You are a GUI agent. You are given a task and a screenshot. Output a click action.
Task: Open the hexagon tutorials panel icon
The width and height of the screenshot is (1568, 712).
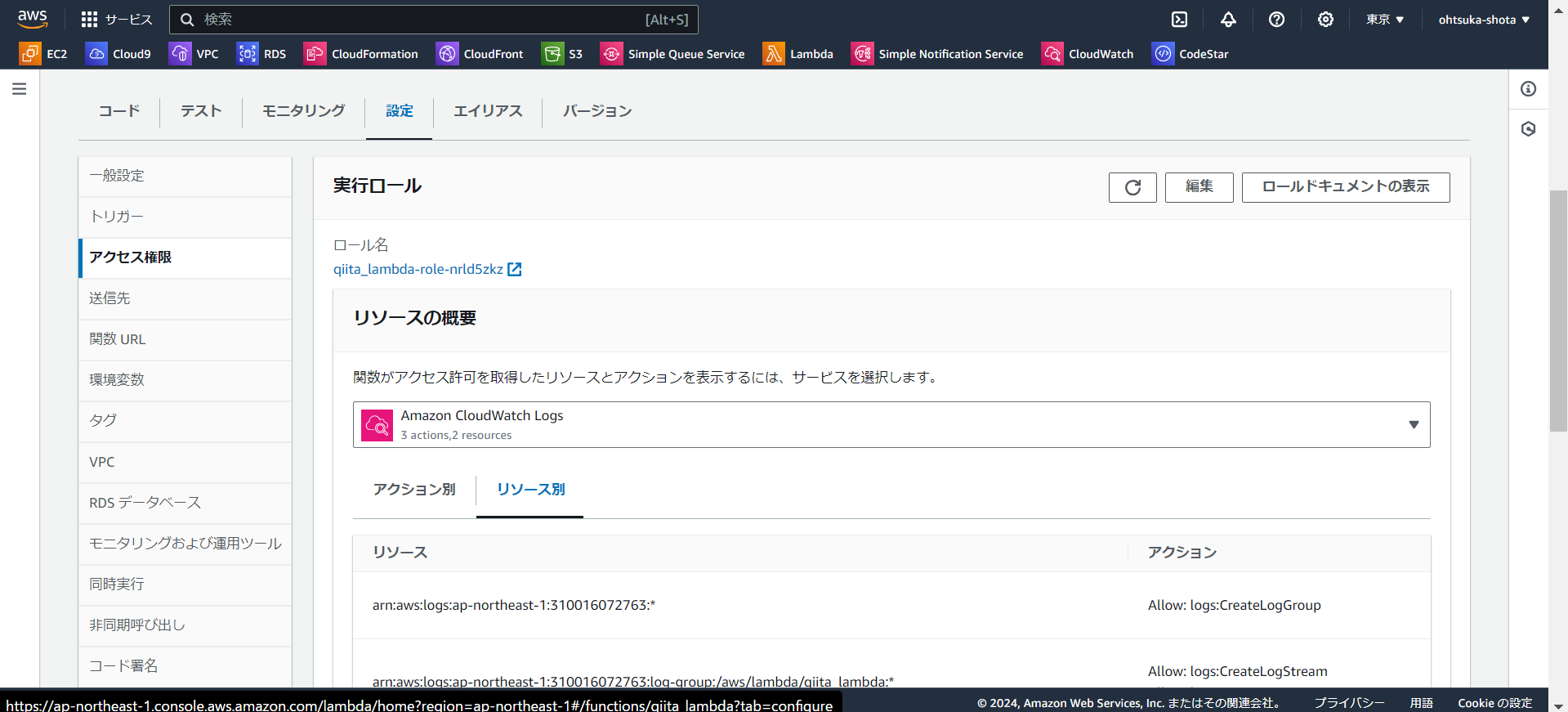(x=1528, y=129)
